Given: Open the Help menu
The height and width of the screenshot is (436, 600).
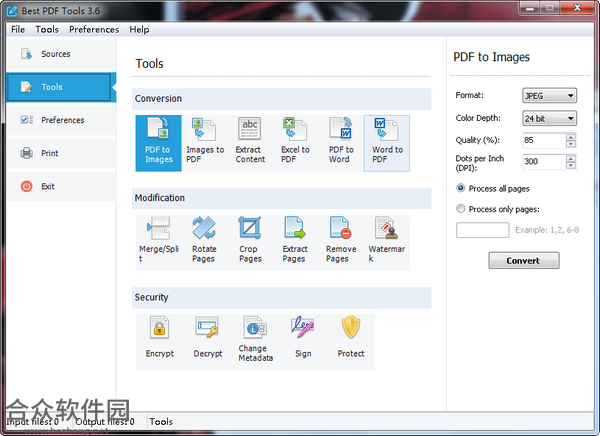Looking at the screenshot, I should tap(139, 29).
